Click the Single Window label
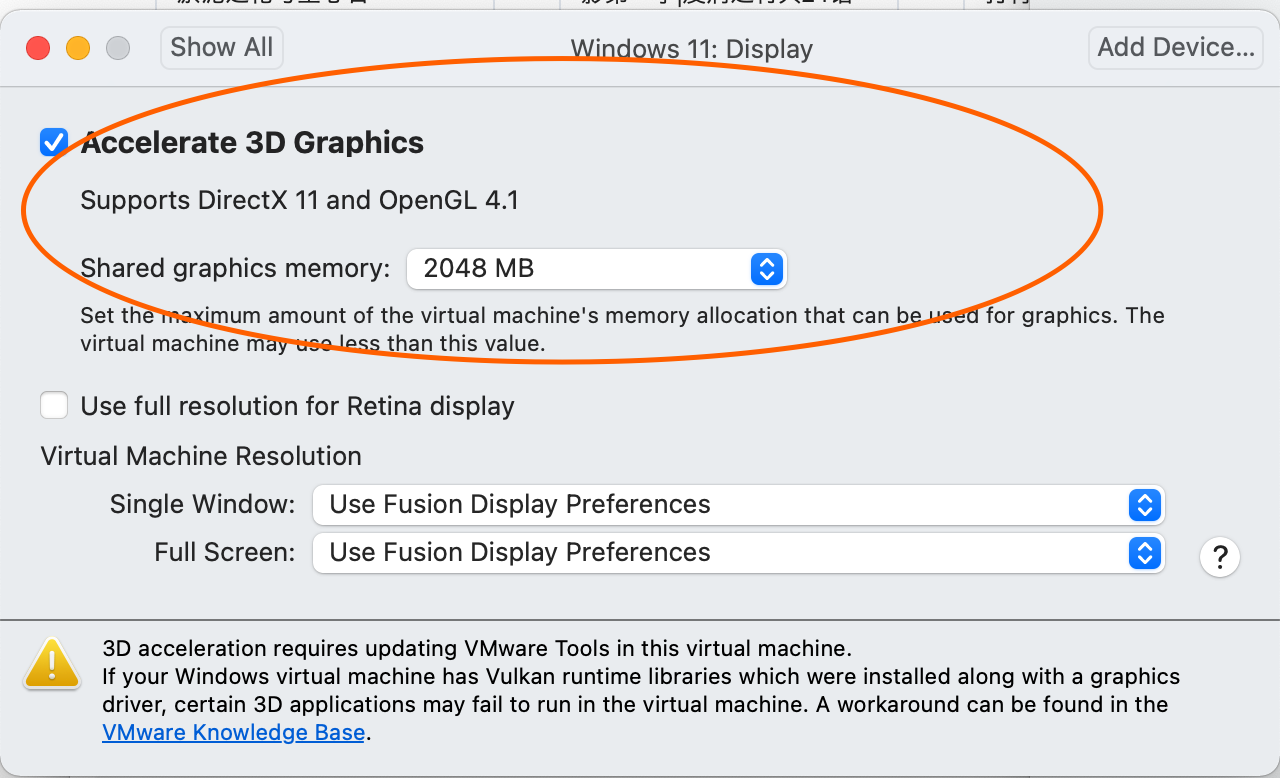This screenshot has height=778, width=1280. [203, 504]
